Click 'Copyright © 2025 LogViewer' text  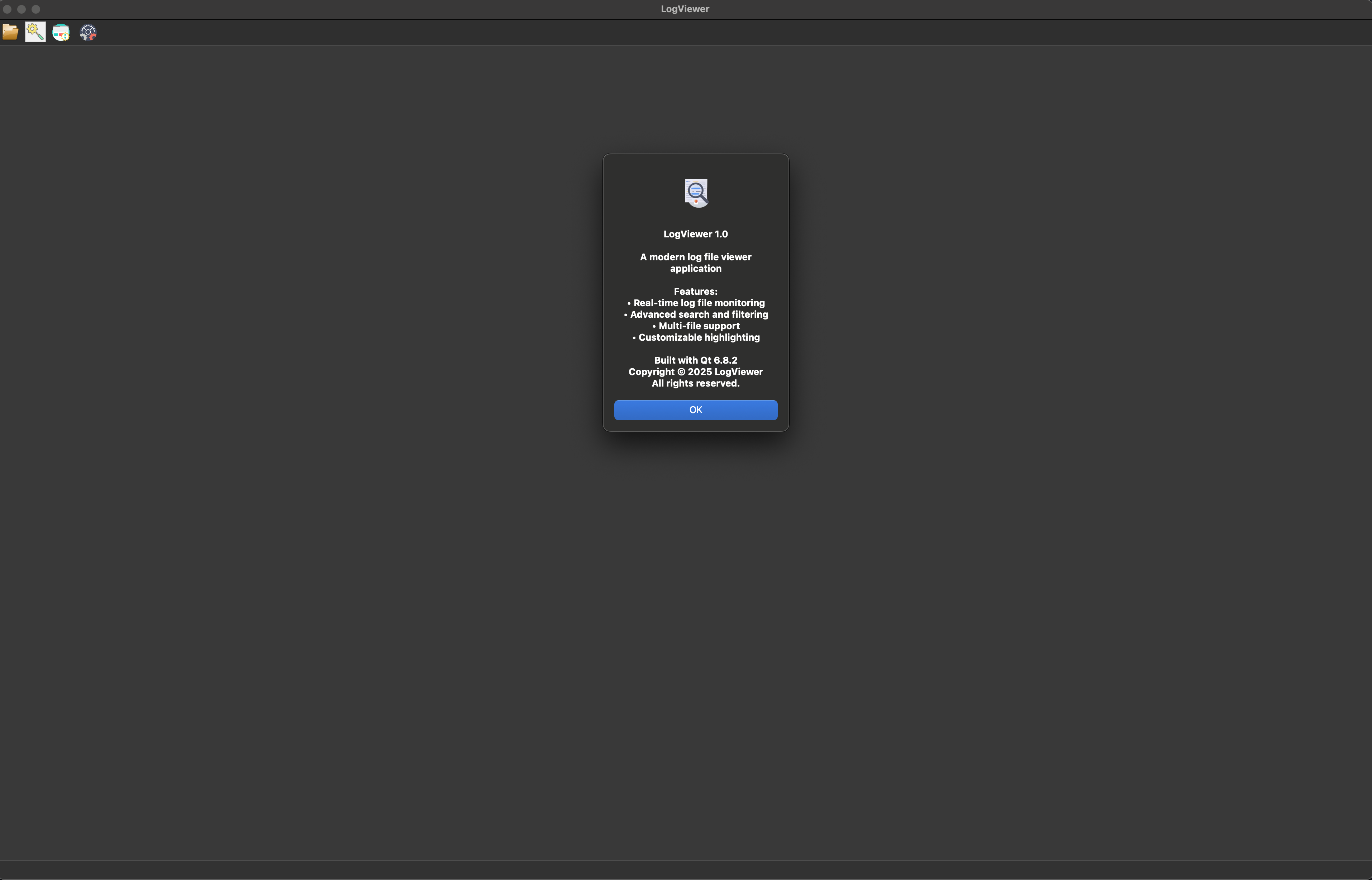pos(695,372)
